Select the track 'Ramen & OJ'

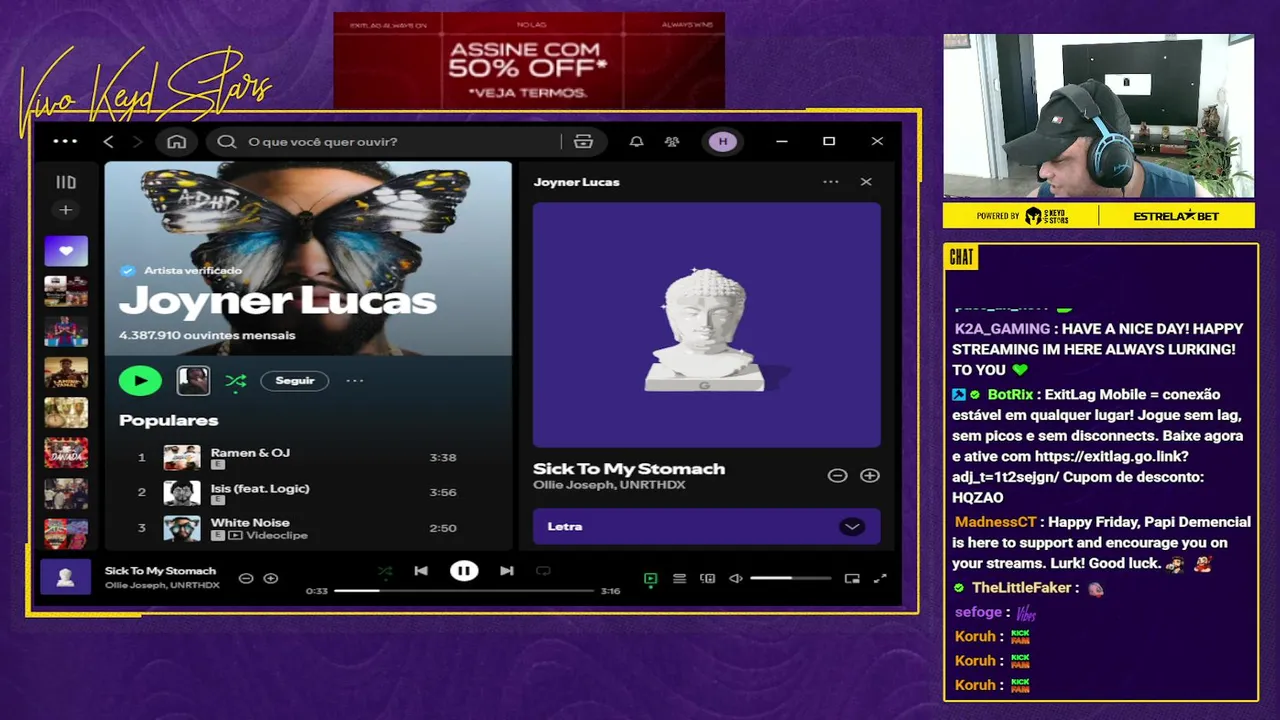250,452
